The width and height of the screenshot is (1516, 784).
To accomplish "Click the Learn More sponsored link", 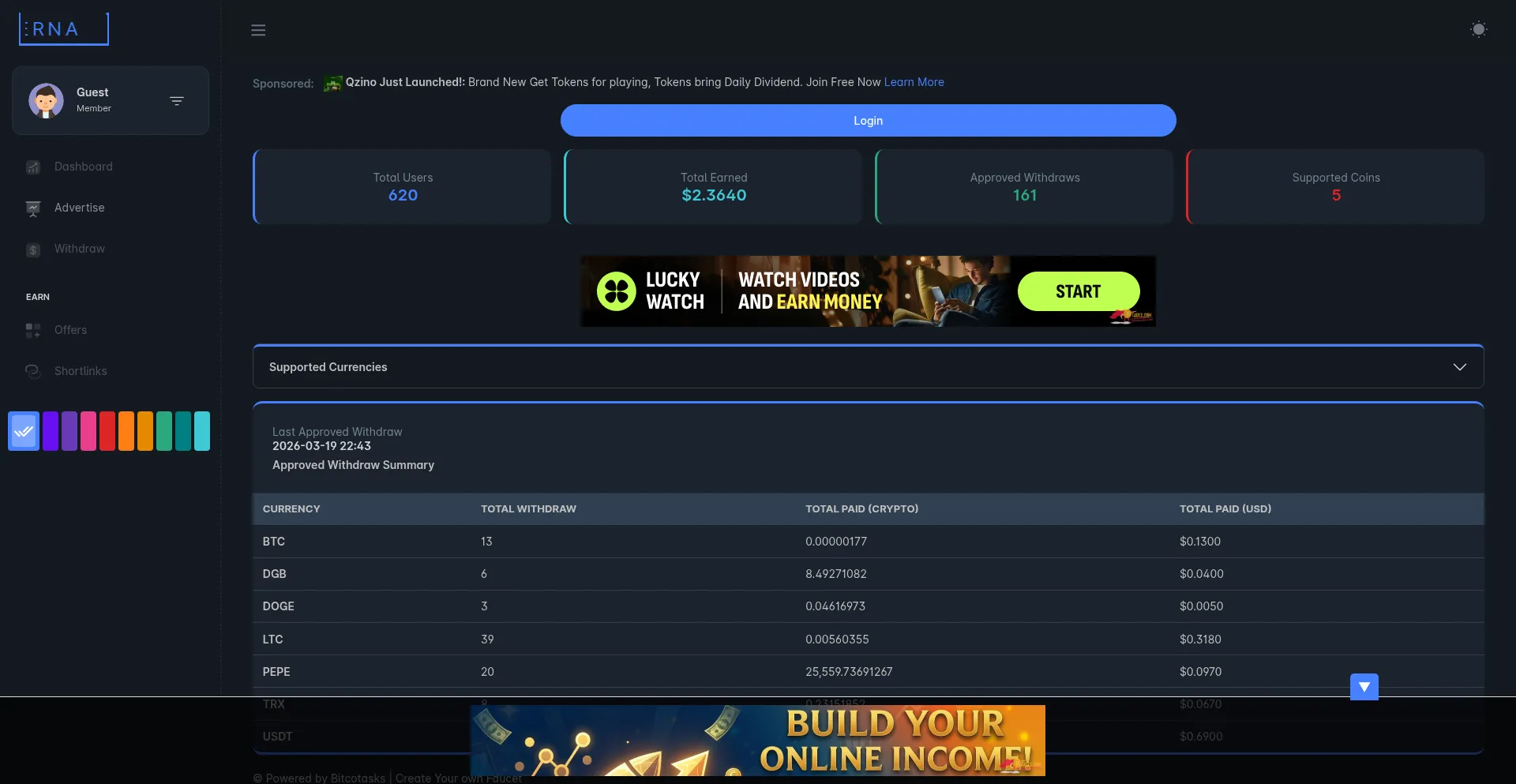I will tap(914, 82).
